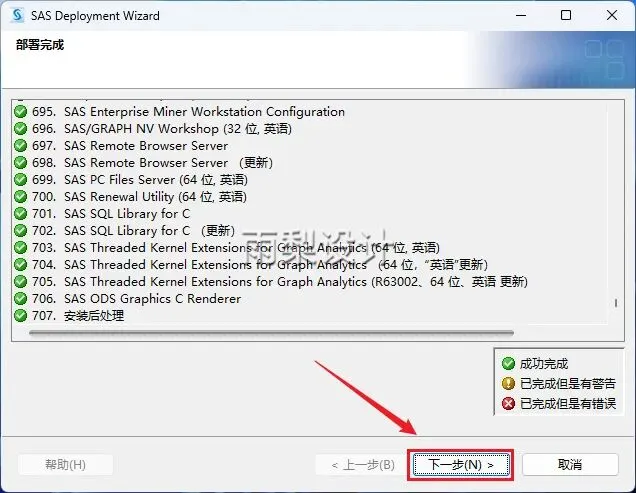This screenshot has height=493, width=636.
Task: Click green check icon for item 697
Action: tap(20, 146)
